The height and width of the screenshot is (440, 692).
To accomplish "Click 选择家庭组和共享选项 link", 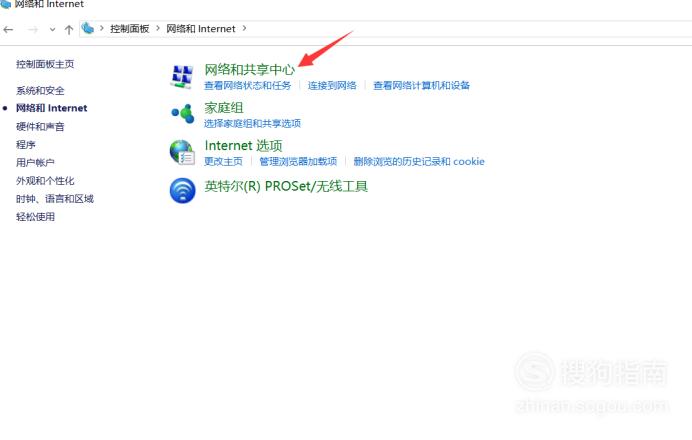I will point(252,123).
